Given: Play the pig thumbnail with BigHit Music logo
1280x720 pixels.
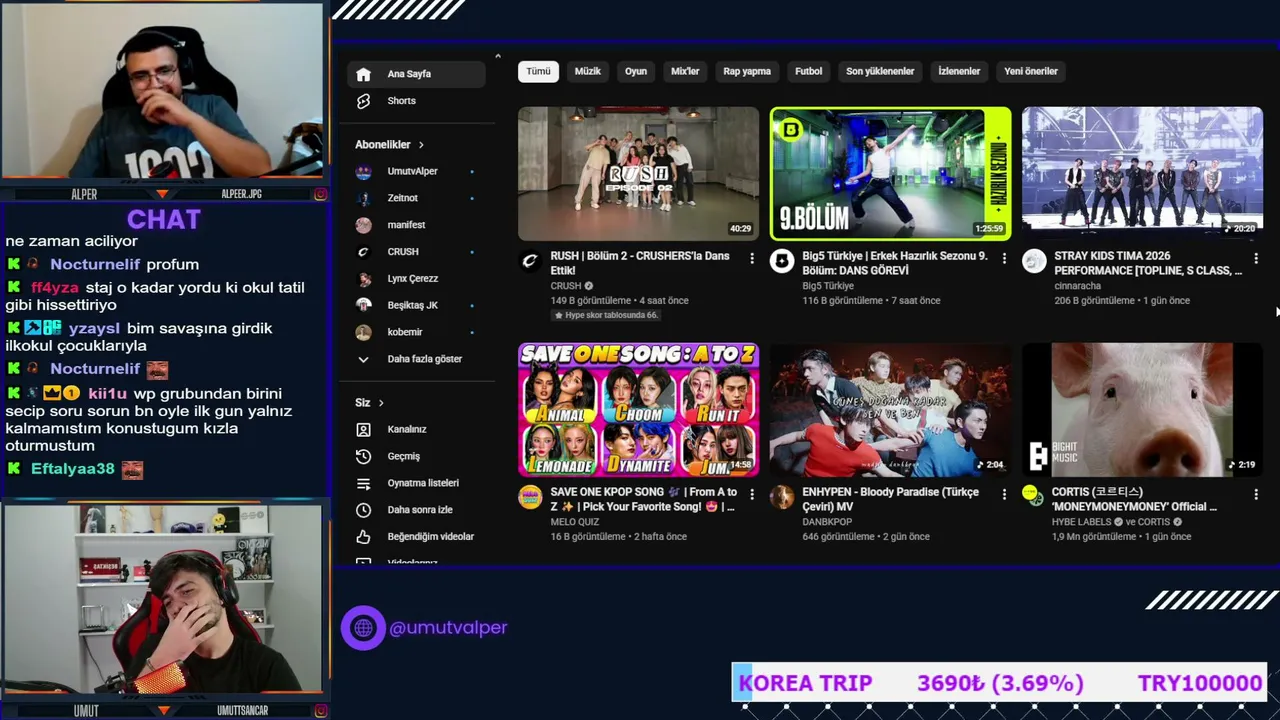Looking at the screenshot, I should (1142, 409).
